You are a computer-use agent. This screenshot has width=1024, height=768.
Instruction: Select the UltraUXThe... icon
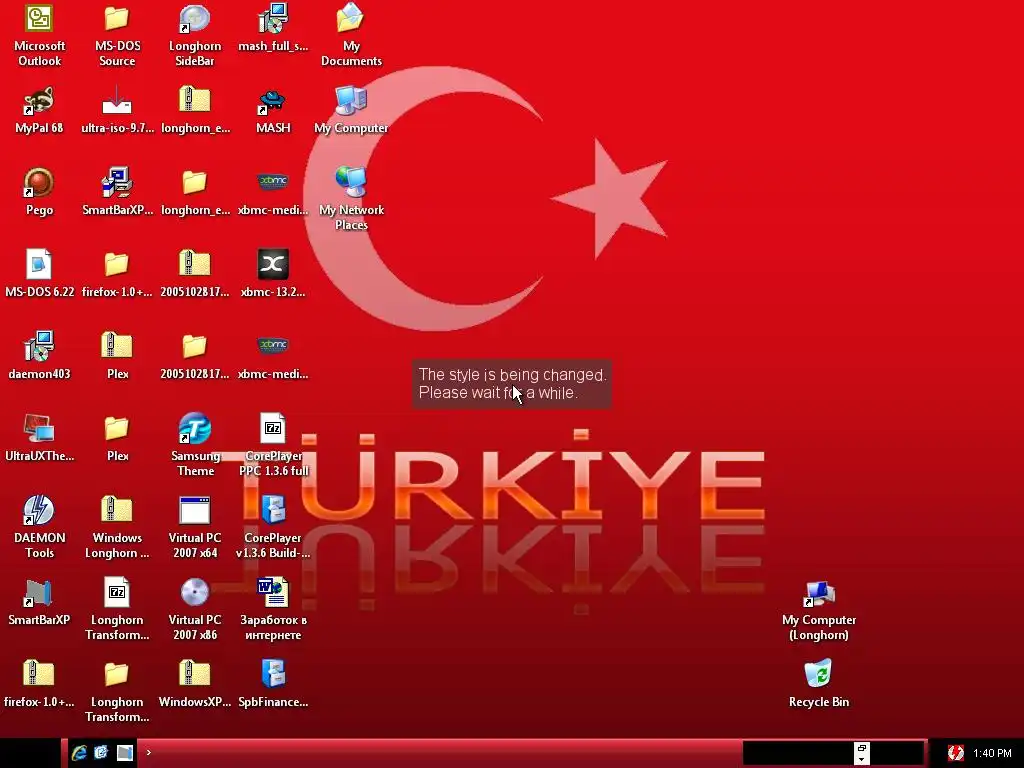[x=39, y=429]
